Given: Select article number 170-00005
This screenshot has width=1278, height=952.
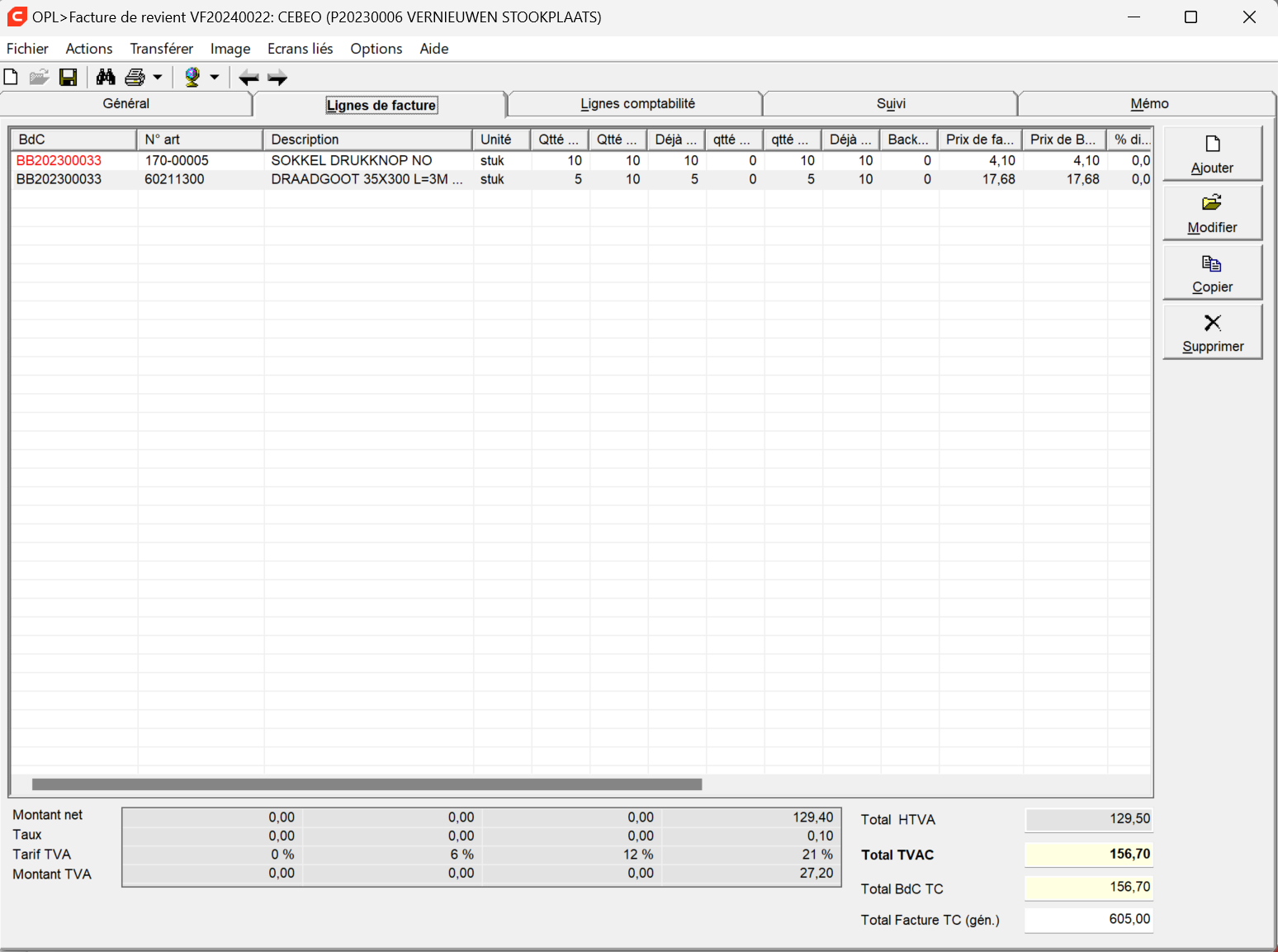Looking at the screenshot, I should (177, 160).
